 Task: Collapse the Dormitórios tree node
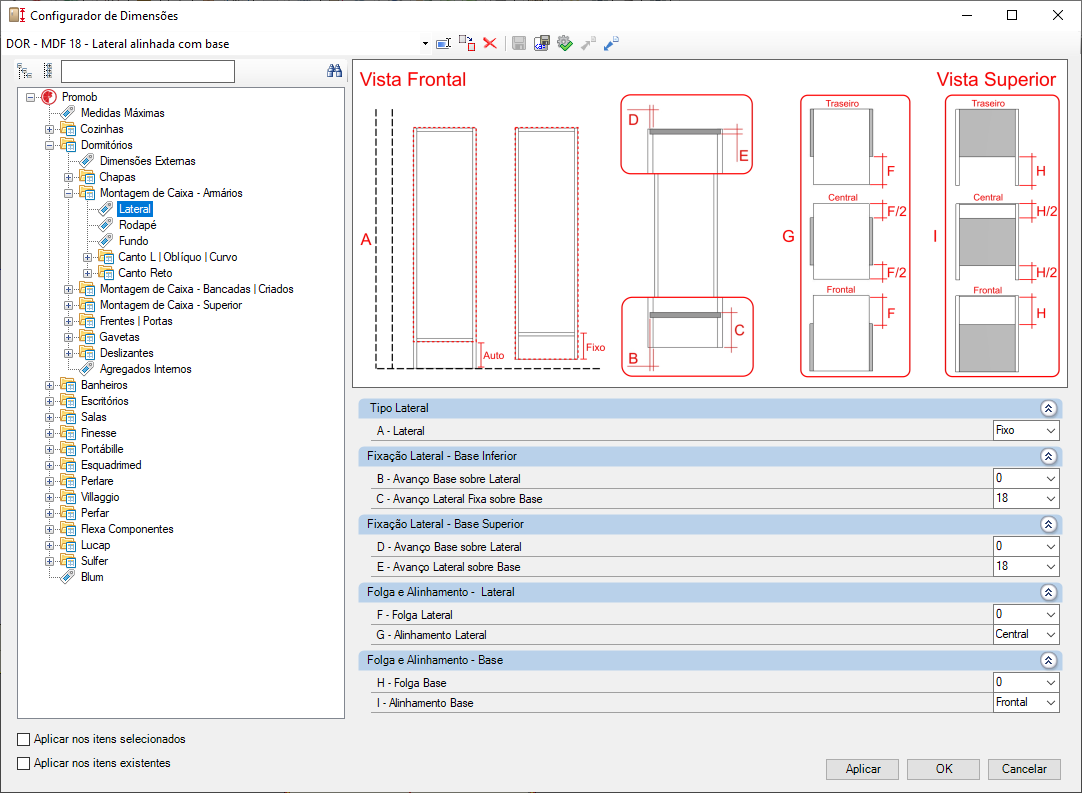click(x=50, y=145)
